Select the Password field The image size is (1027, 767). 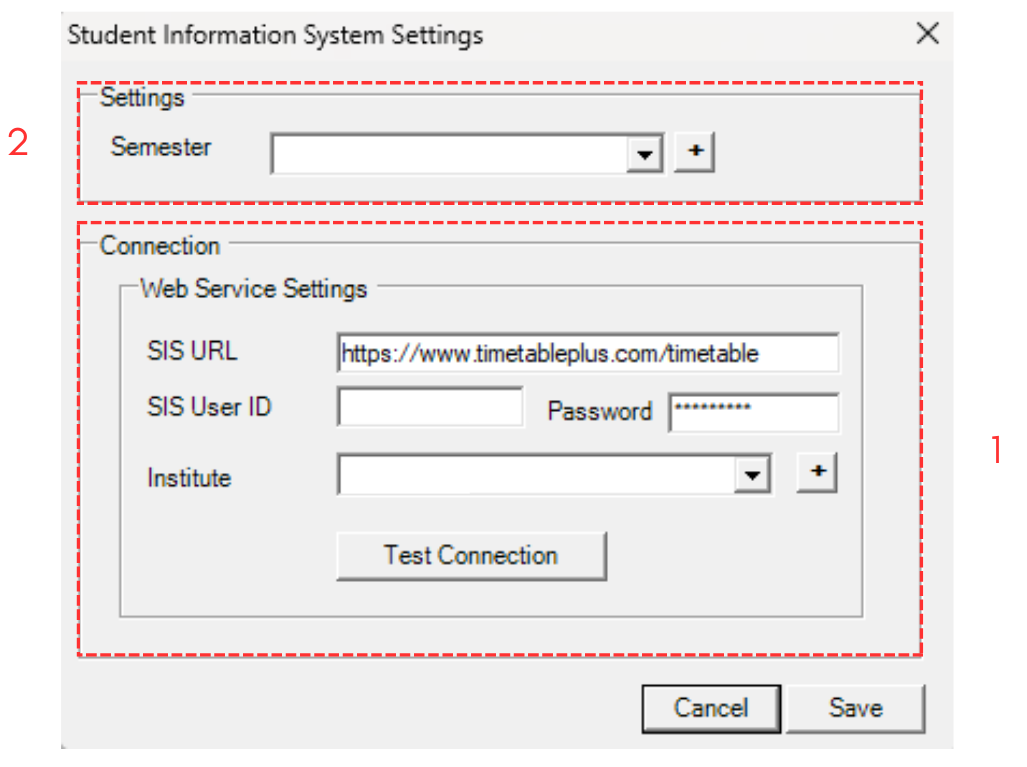click(x=753, y=412)
